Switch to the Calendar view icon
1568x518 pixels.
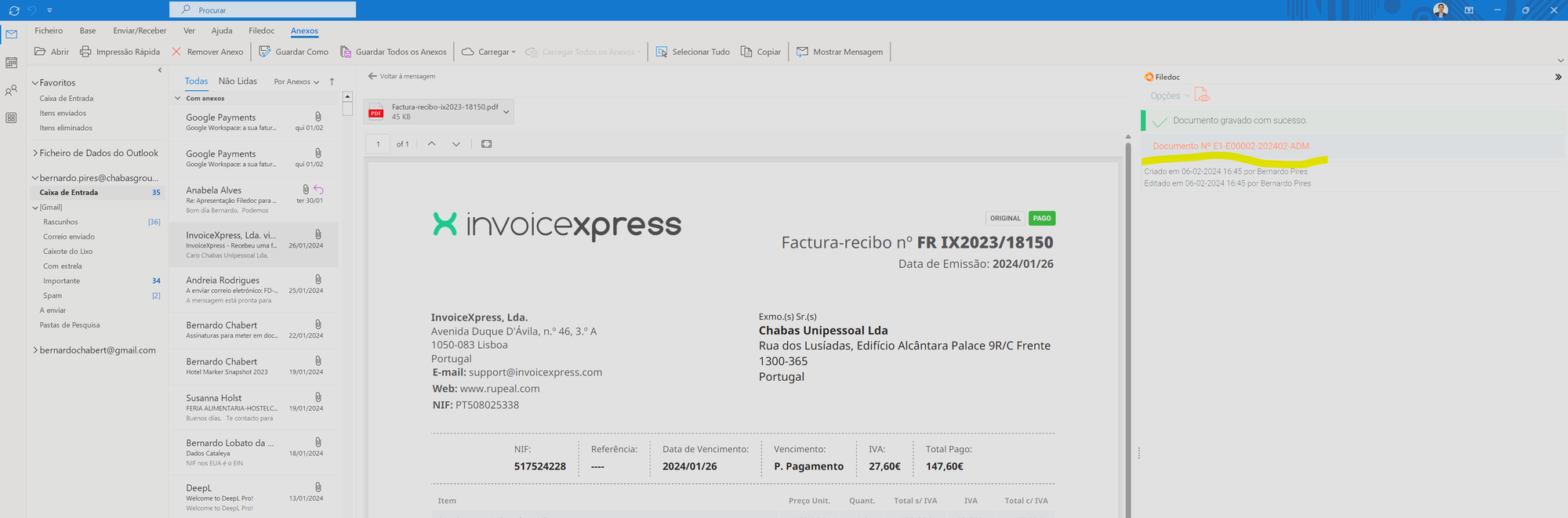11,63
